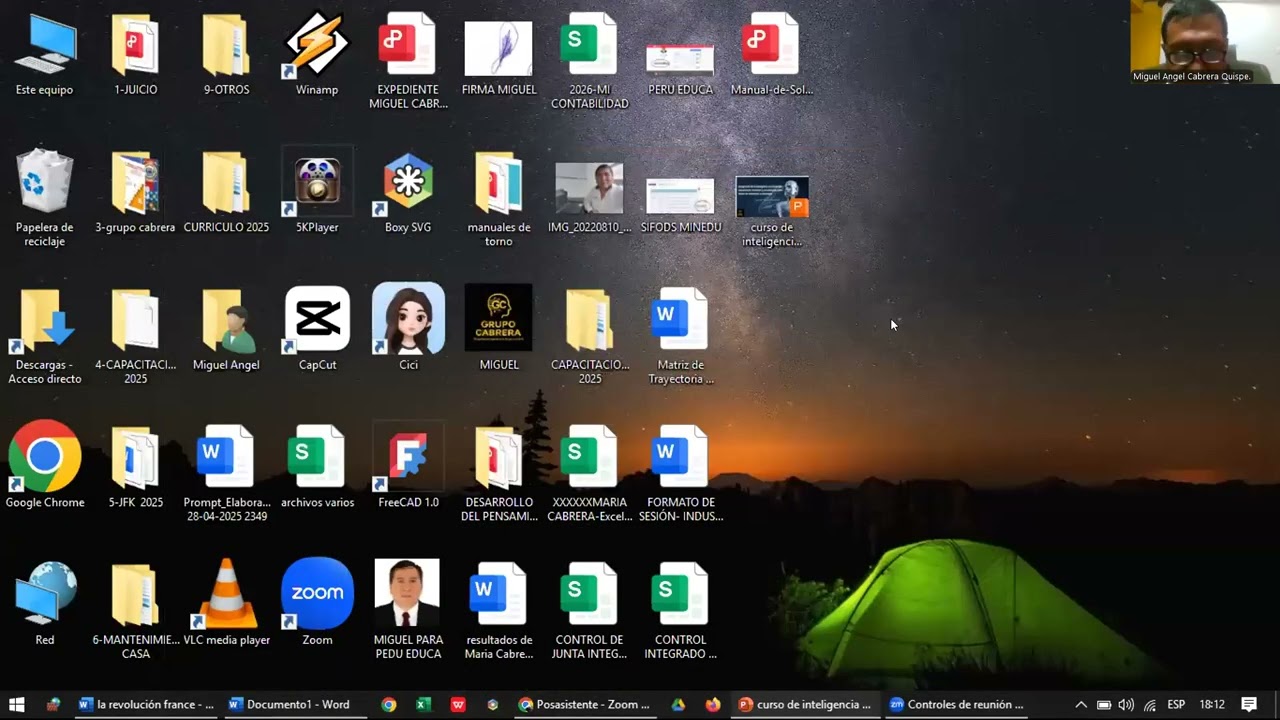Image resolution: width=1280 pixels, height=720 pixels.
Task: Open the Papelera de reciclaje icon
Action: click(x=45, y=199)
